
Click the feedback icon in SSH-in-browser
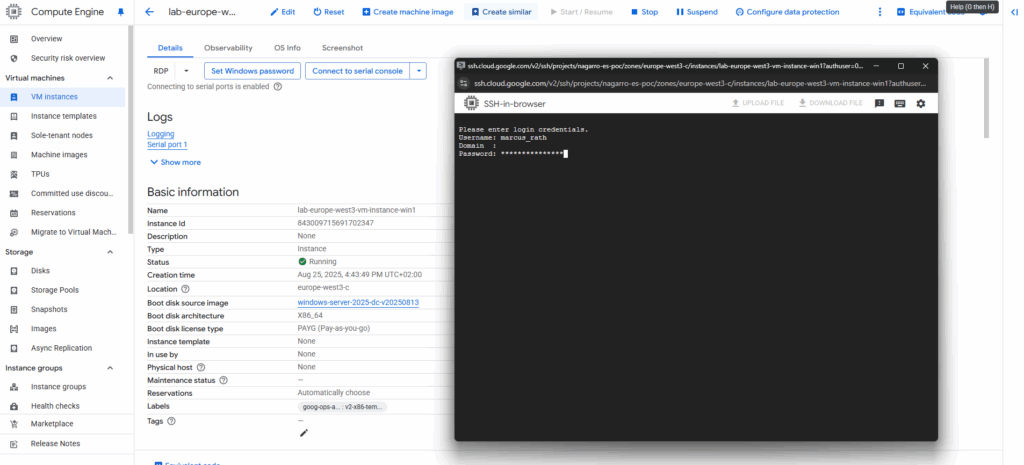pyautogui.click(x=879, y=103)
